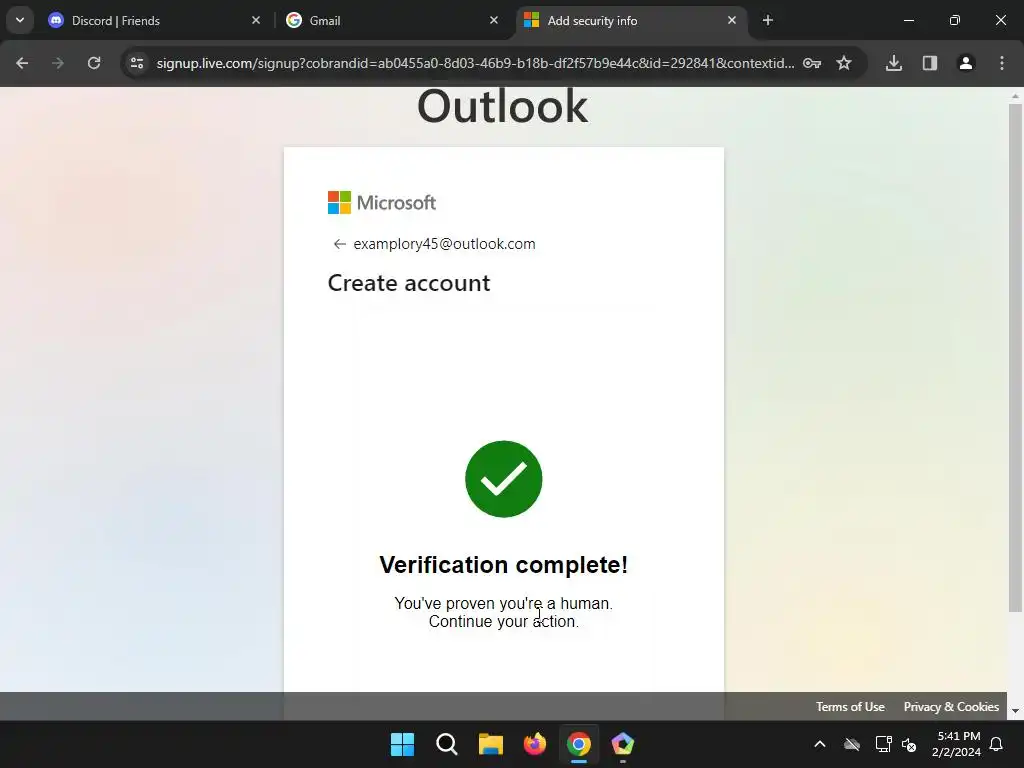The height and width of the screenshot is (768, 1024).
Task: Open the Chrome three-dot menu
Action: click(1002, 63)
